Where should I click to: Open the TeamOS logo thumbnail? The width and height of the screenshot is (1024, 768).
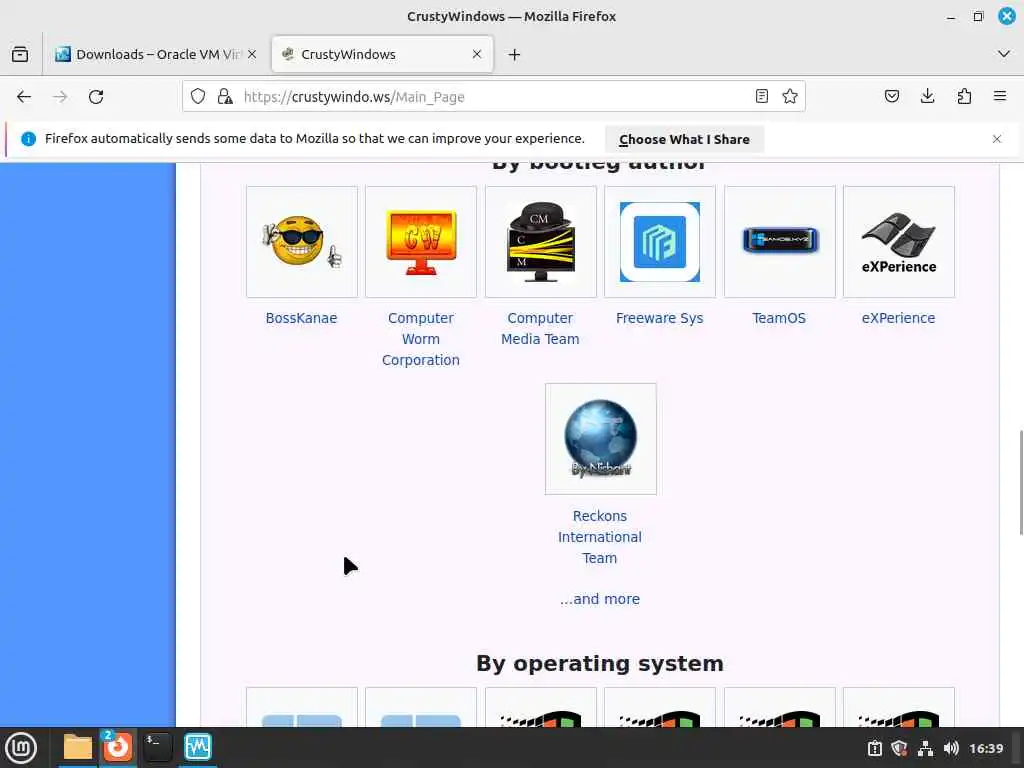tap(780, 242)
